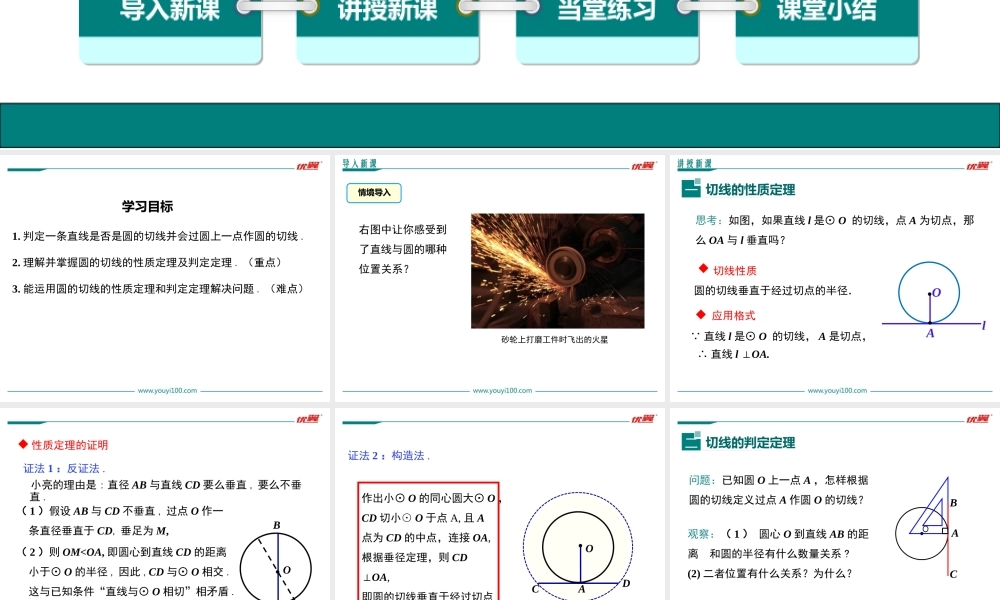Open the www.youyi100.com link on the 讲授新课 slide
The width and height of the screenshot is (1000, 600).
pos(835,391)
